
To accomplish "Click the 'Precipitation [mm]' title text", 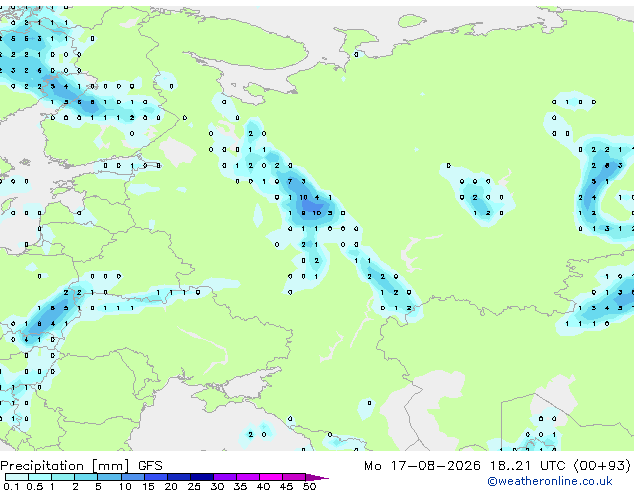I will pos(65,466).
